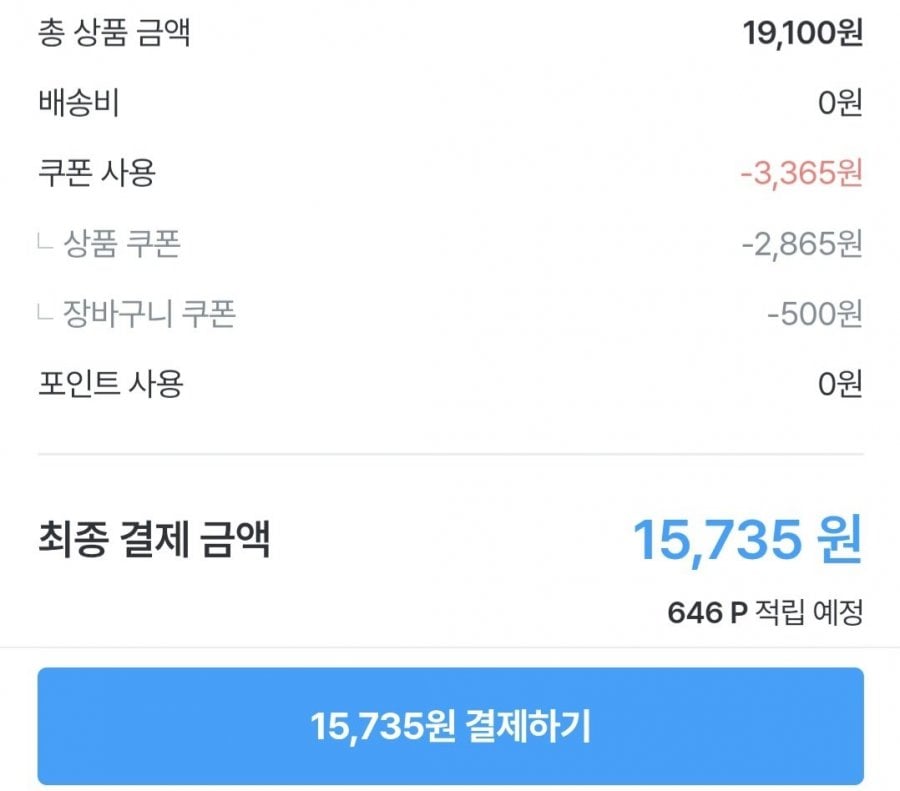Click the indent marker before 상품 쿠폰
Image resolution: width=900 pixels, height=791 pixels.
tap(44, 244)
